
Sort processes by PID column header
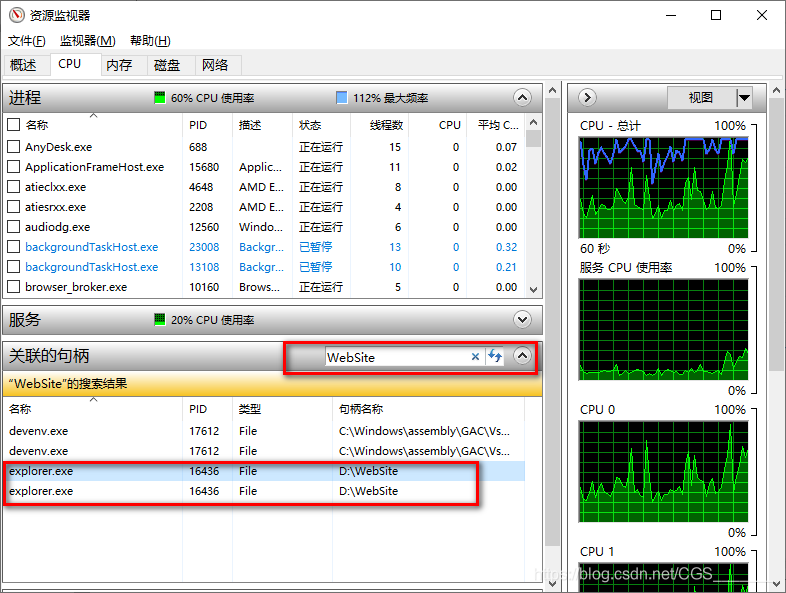pyautogui.click(x=208, y=125)
